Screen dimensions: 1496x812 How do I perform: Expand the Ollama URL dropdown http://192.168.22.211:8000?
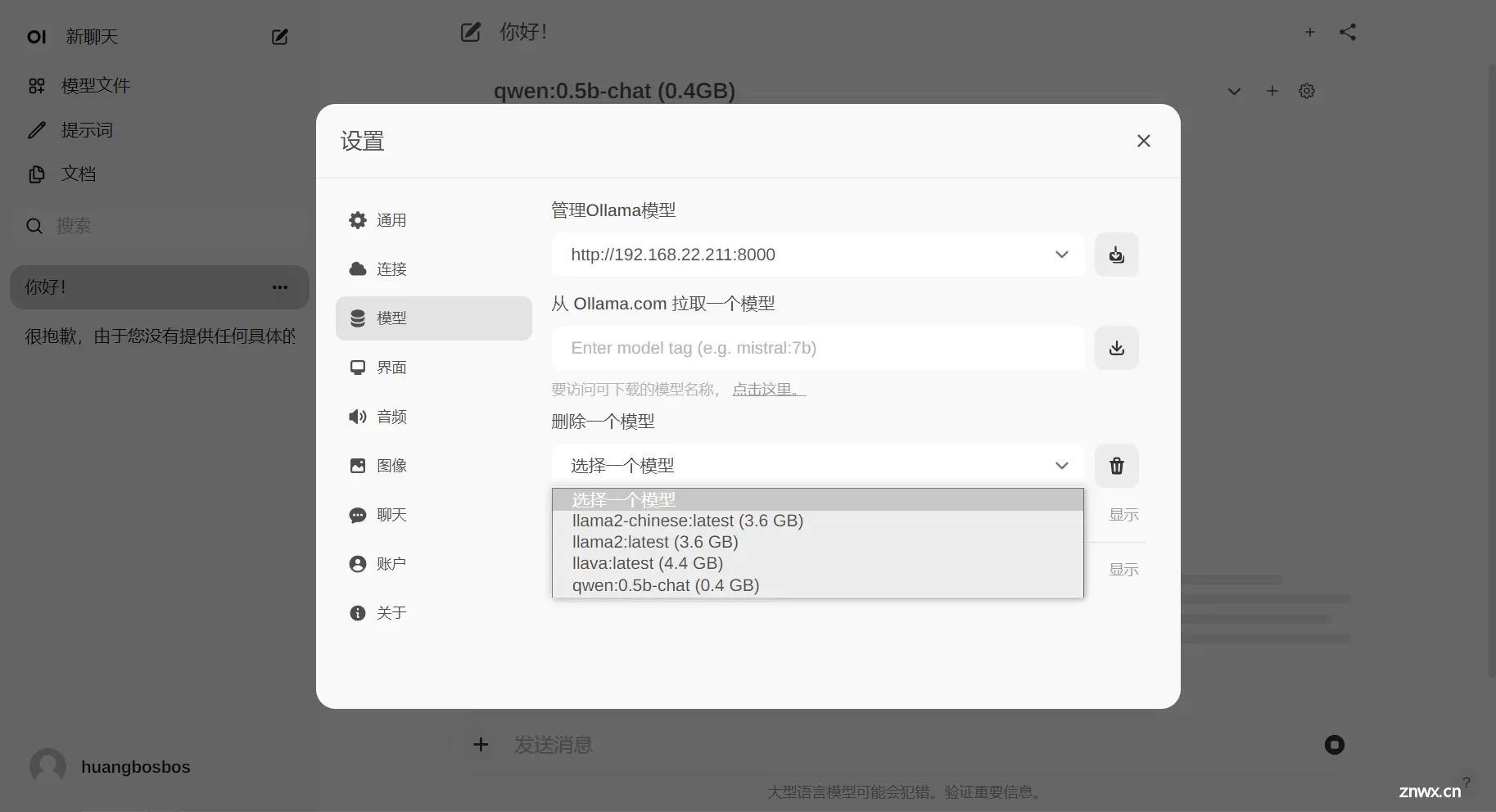click(x=818, y=255)
